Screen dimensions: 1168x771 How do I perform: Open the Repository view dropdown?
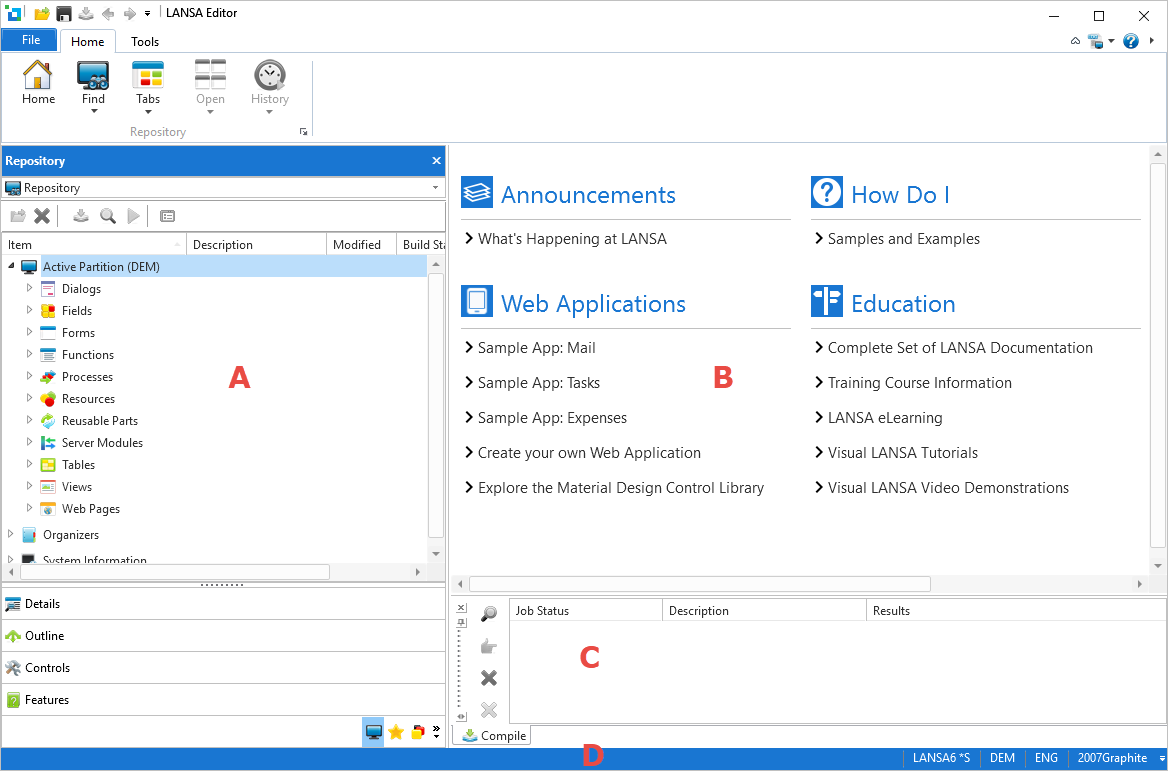(x=436, y=188)
